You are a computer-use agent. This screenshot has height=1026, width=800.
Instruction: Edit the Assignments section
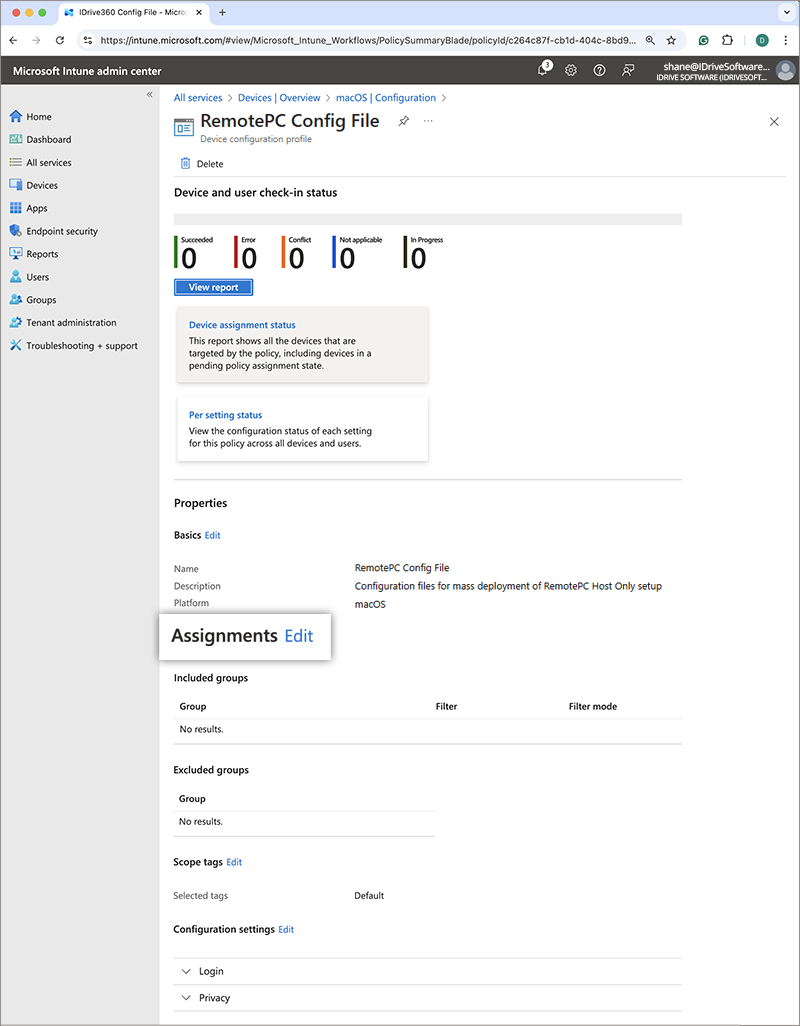click(x=299, y=636)
